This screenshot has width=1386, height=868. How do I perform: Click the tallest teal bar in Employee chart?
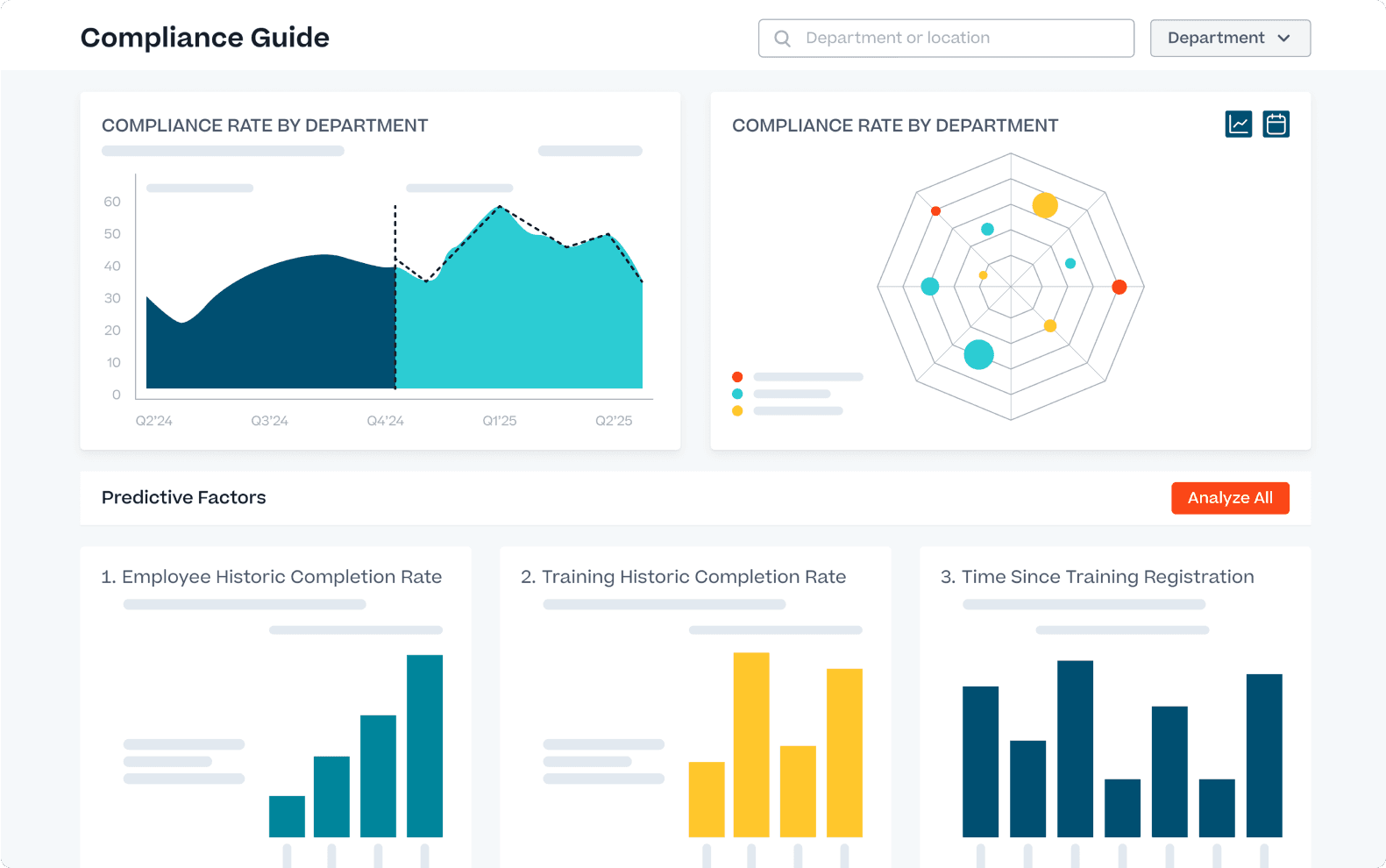pyautogui.click(x=424, y=745)
